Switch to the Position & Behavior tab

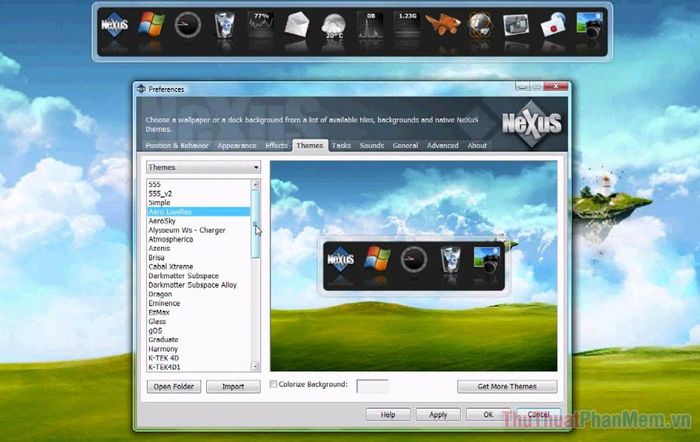pos(177,146)
